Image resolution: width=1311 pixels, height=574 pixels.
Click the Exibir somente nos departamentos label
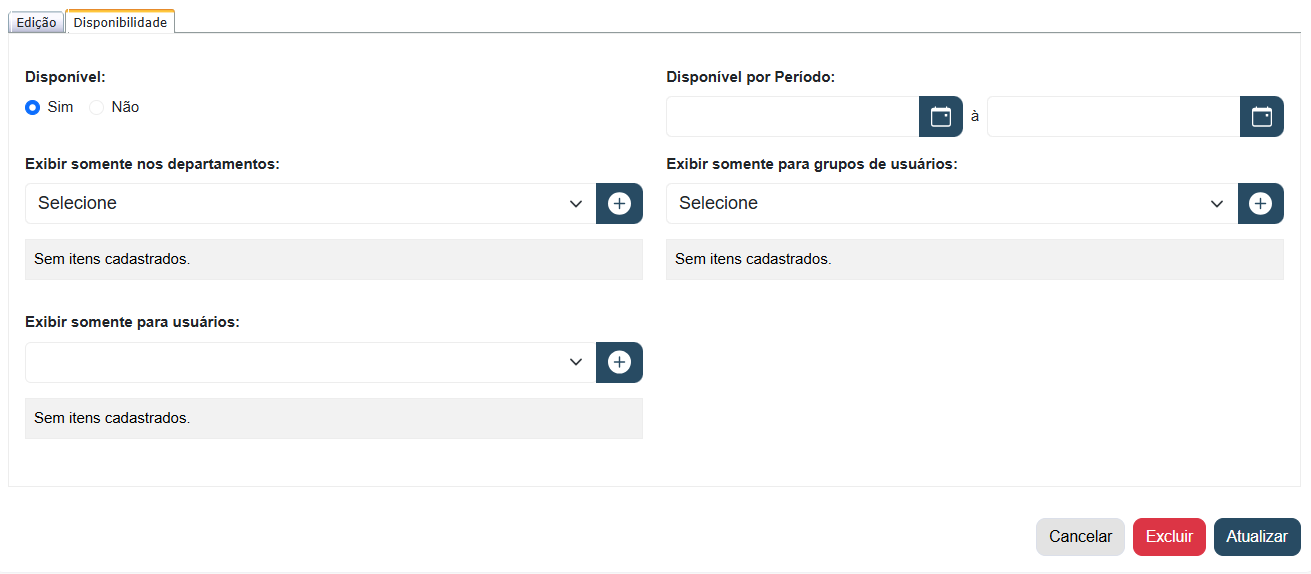pos(152,164)
